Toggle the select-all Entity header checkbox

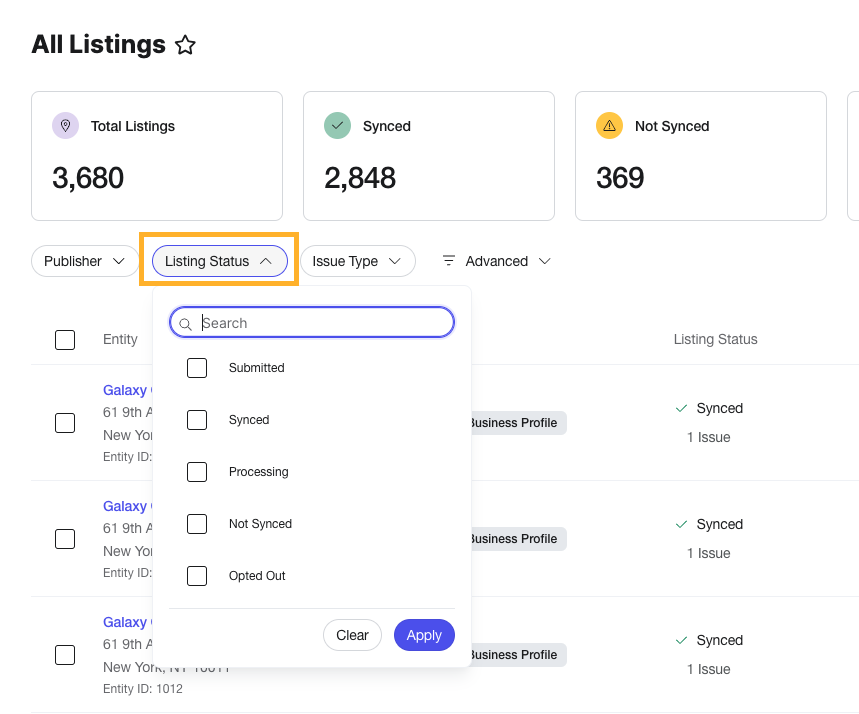pos(65,340)
